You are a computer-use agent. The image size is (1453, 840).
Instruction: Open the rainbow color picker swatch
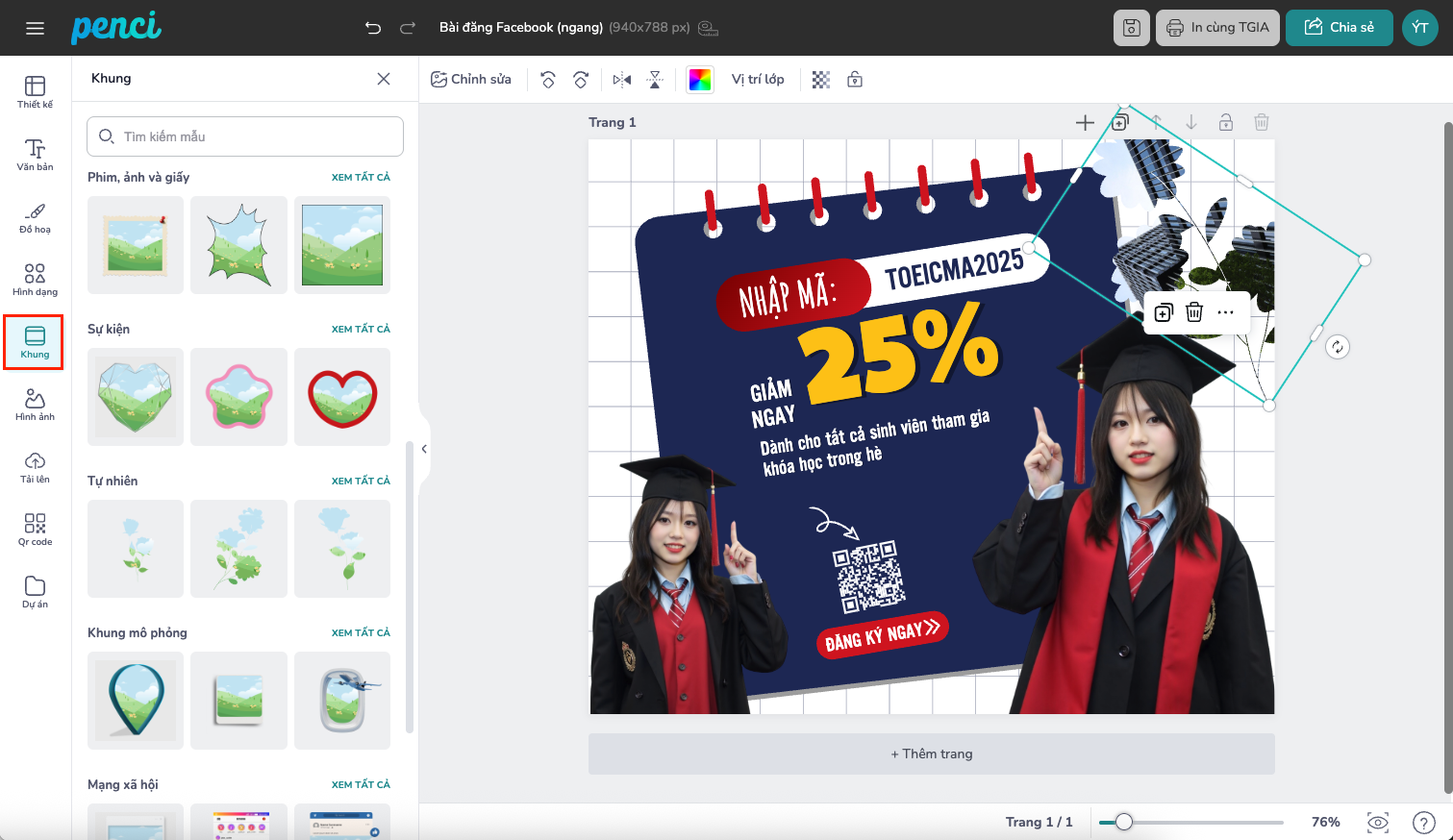click(699, 80)
